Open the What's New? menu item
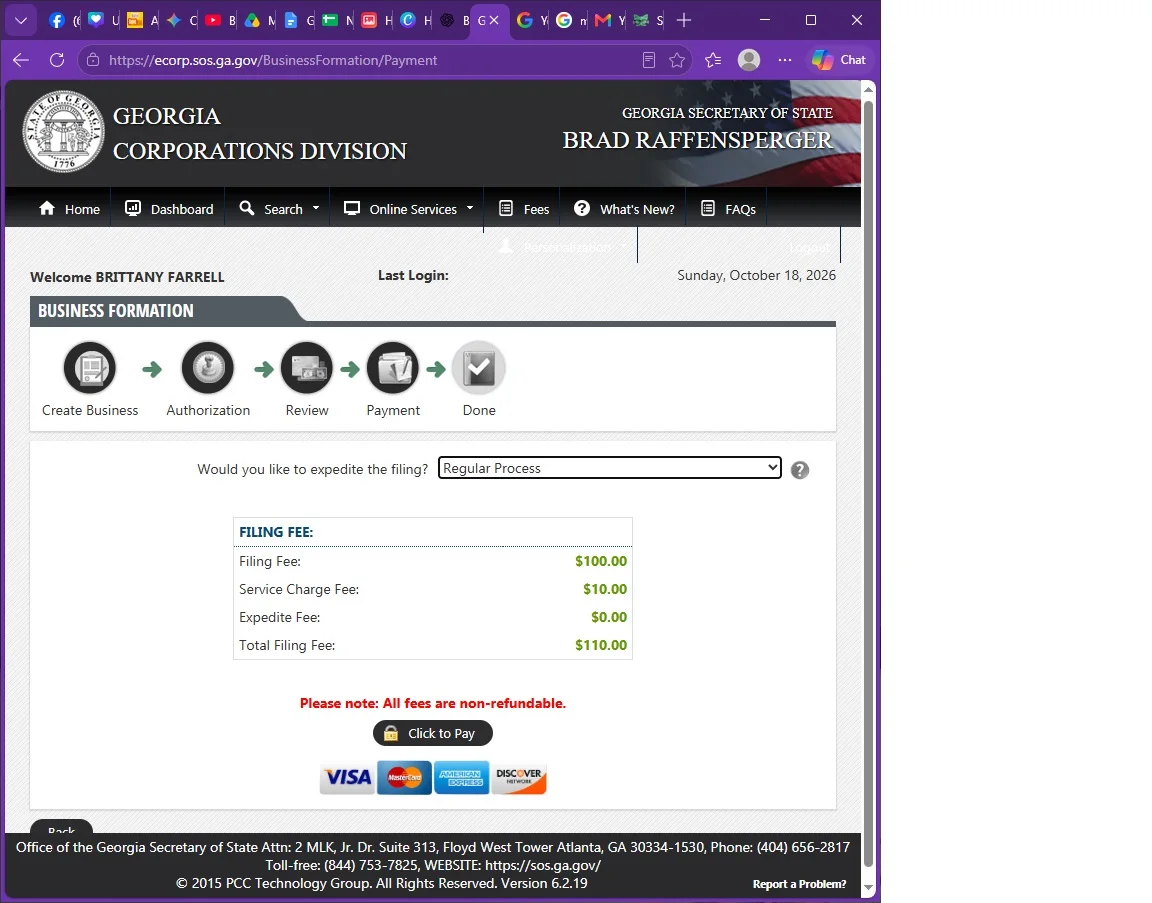This screenshot has width=1152, height=903. click(624, 209)
